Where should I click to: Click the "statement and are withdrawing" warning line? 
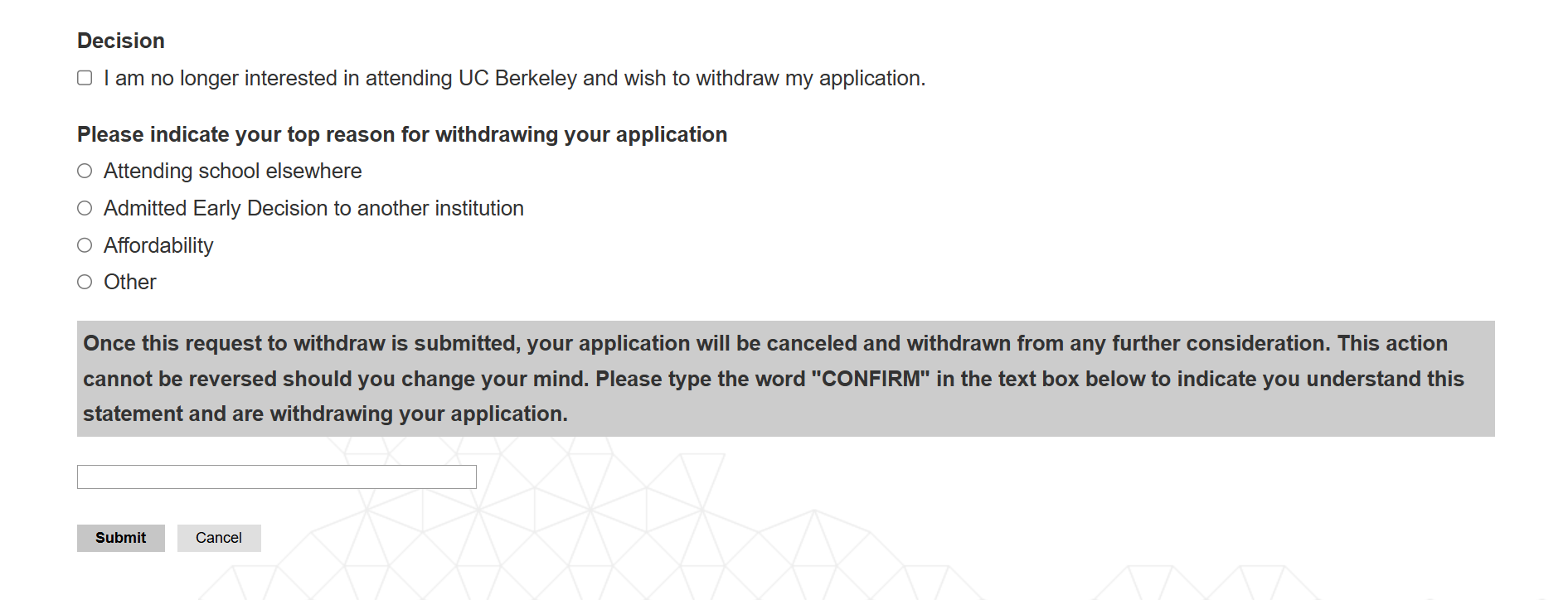[x=325, y=414]
